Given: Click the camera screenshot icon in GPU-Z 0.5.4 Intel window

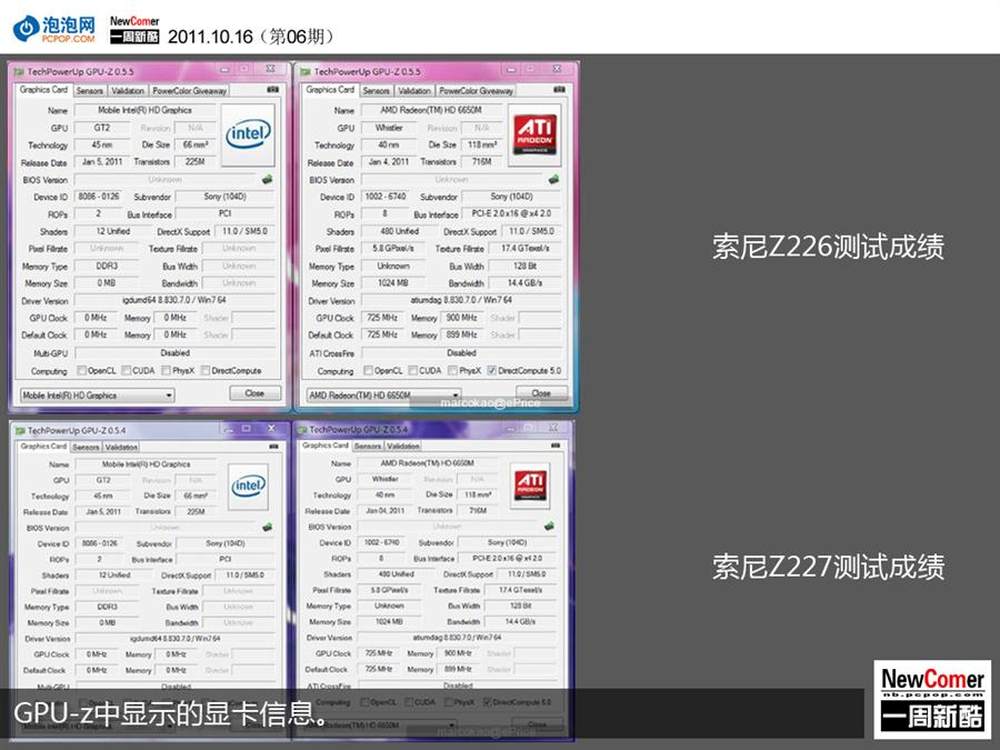Looking at the screenshot, I should click(x=274, y=446).
